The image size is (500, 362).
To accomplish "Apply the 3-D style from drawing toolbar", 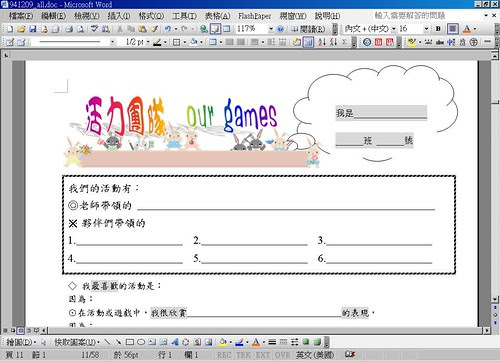I will tap(317, 342).
